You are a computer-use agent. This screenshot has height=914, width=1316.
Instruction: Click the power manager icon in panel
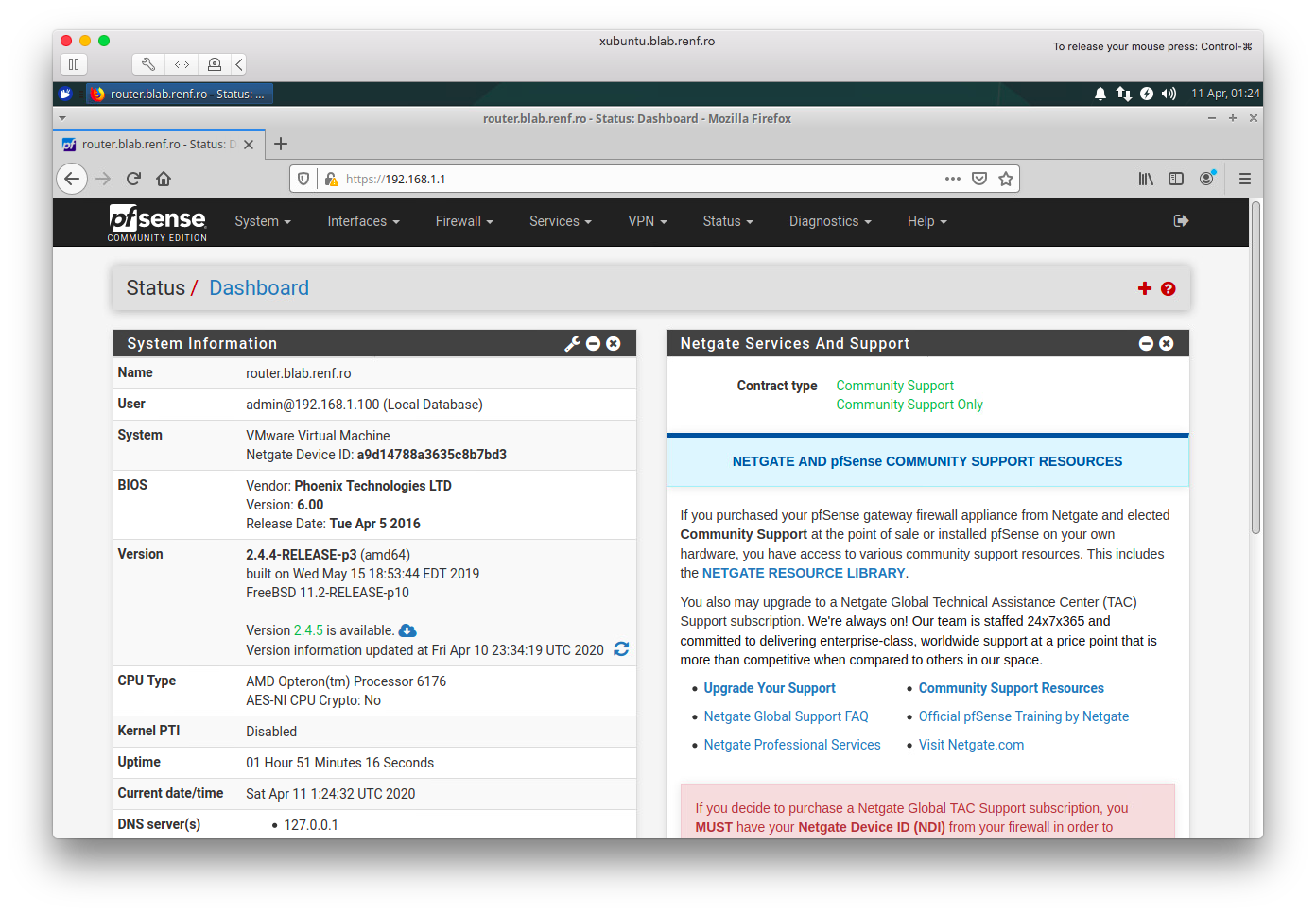1147,94
